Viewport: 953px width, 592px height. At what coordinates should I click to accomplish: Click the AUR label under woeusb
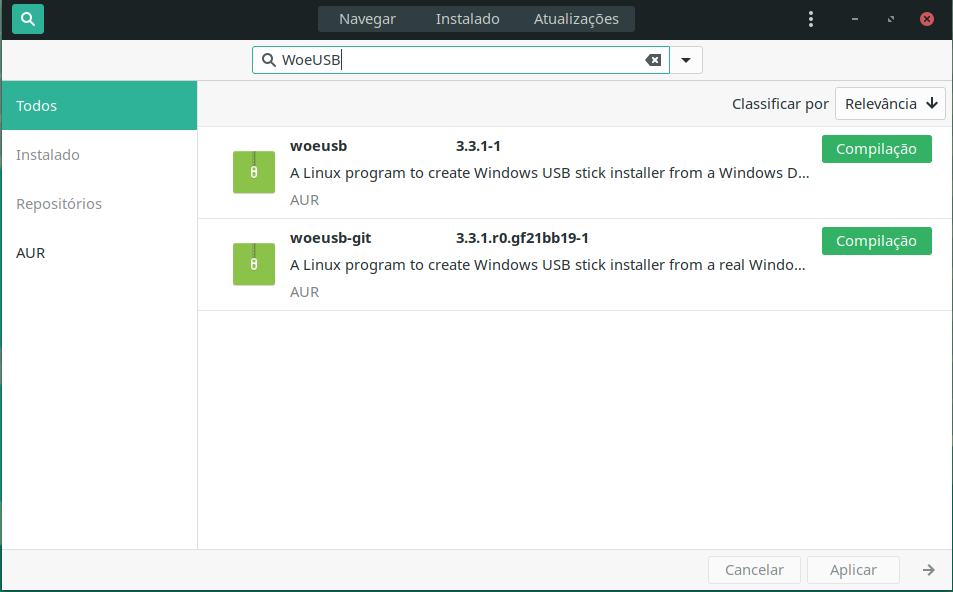tap(304, 200)
